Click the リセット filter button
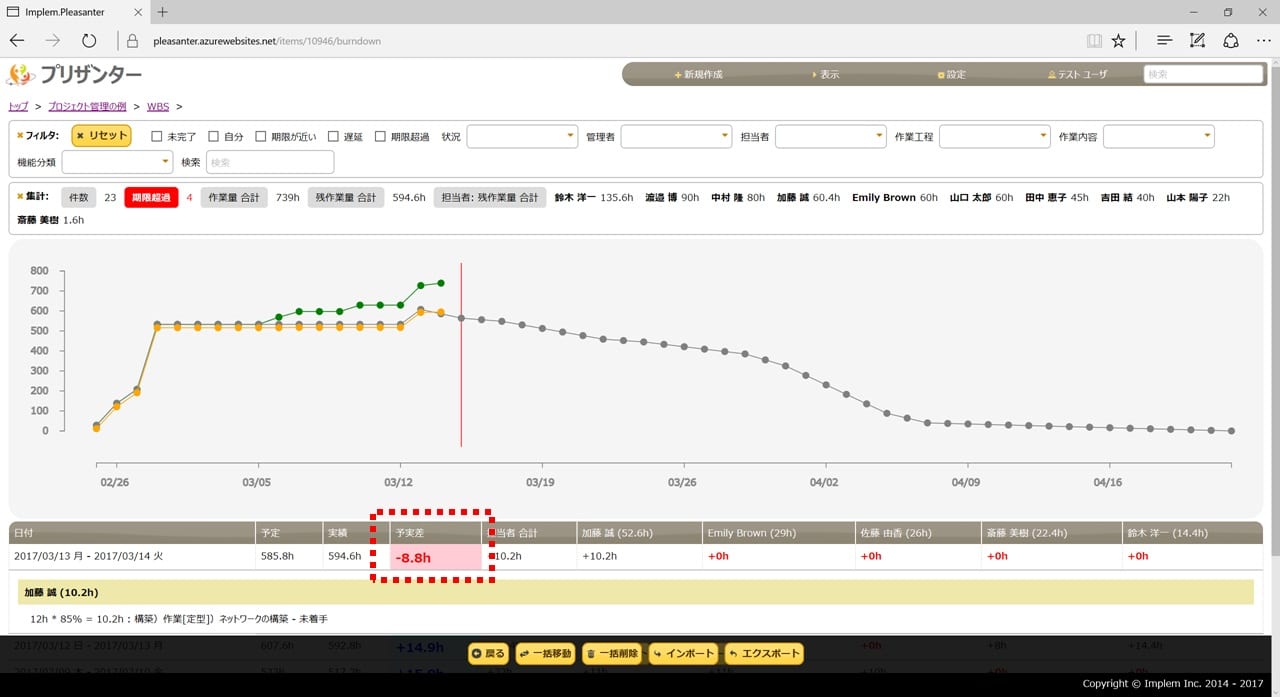This screenshot has width=1280, height=697. 101,136
